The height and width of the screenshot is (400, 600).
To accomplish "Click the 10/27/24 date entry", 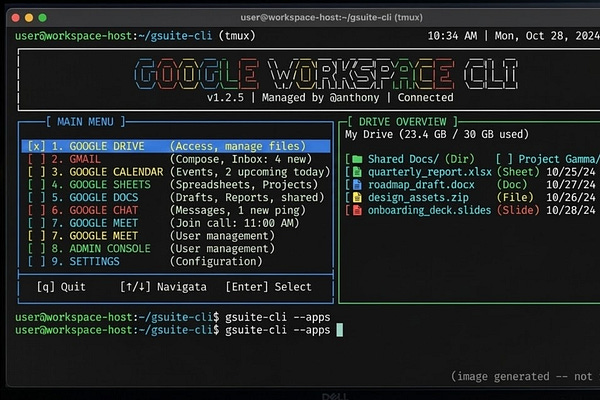I will pos(571,185).
